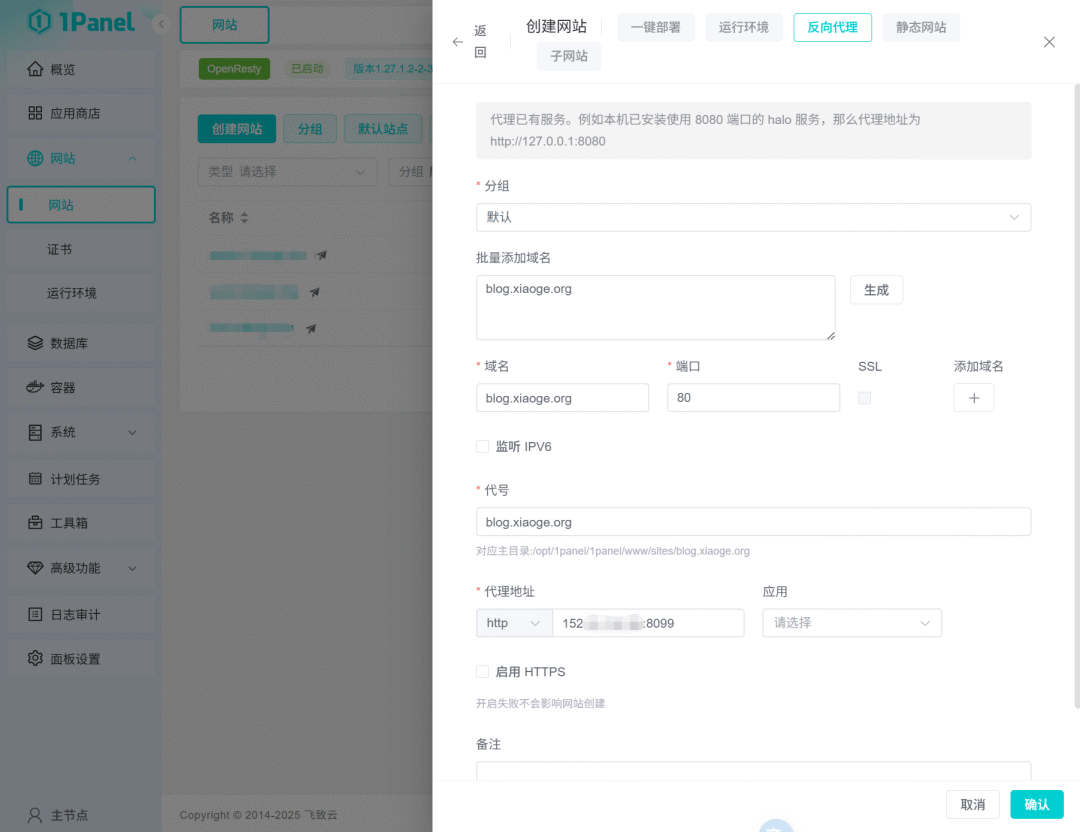Open the http protocol dropdown
Screen dimensions: 1080x832
tap(514, 623)
